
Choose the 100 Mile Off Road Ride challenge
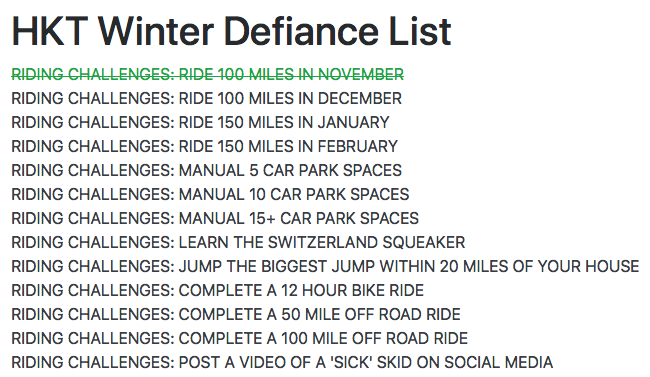click(x=240, y=339)
